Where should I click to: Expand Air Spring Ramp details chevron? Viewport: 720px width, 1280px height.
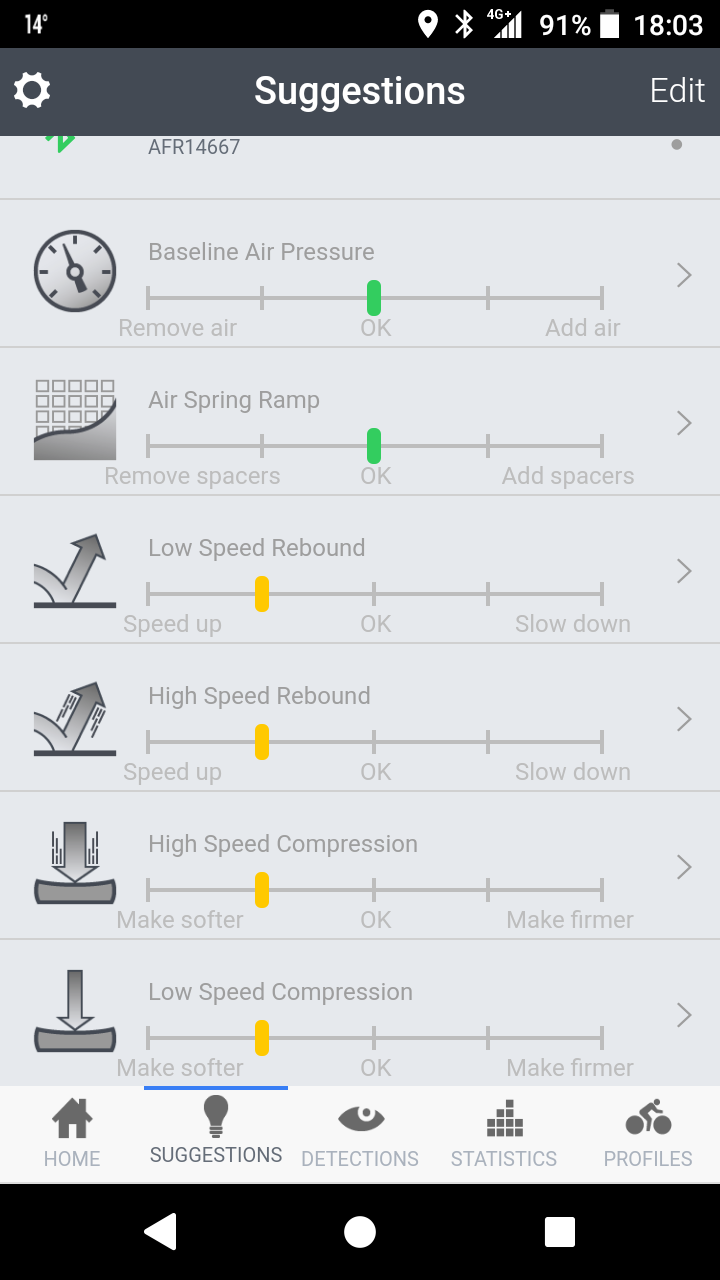coord(684,423)
